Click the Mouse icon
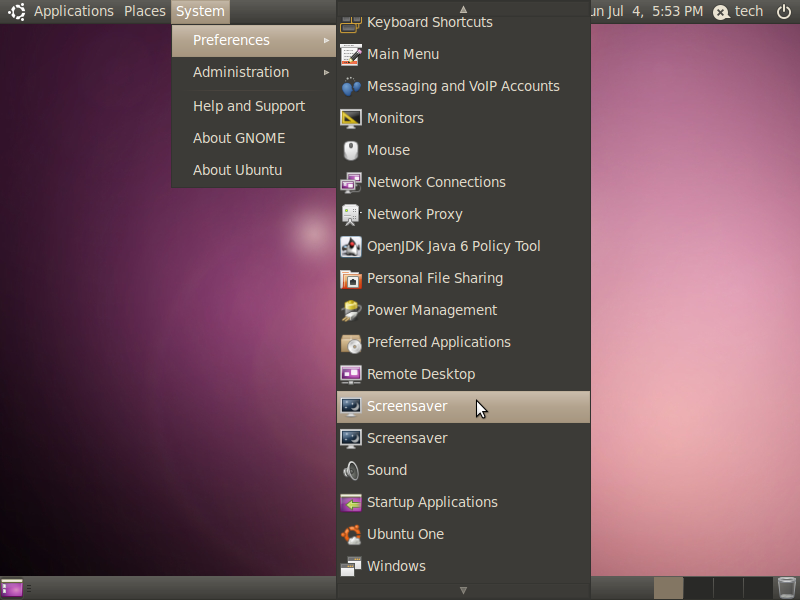This screenshot has height=600, width=800. pos(351,151)
